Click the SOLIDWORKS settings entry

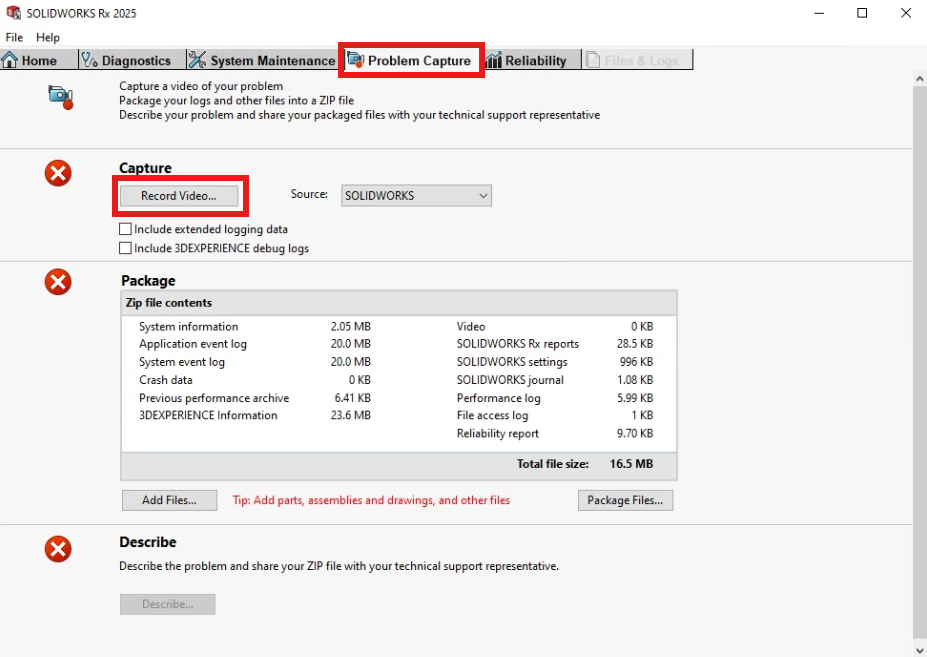point(512,362)
